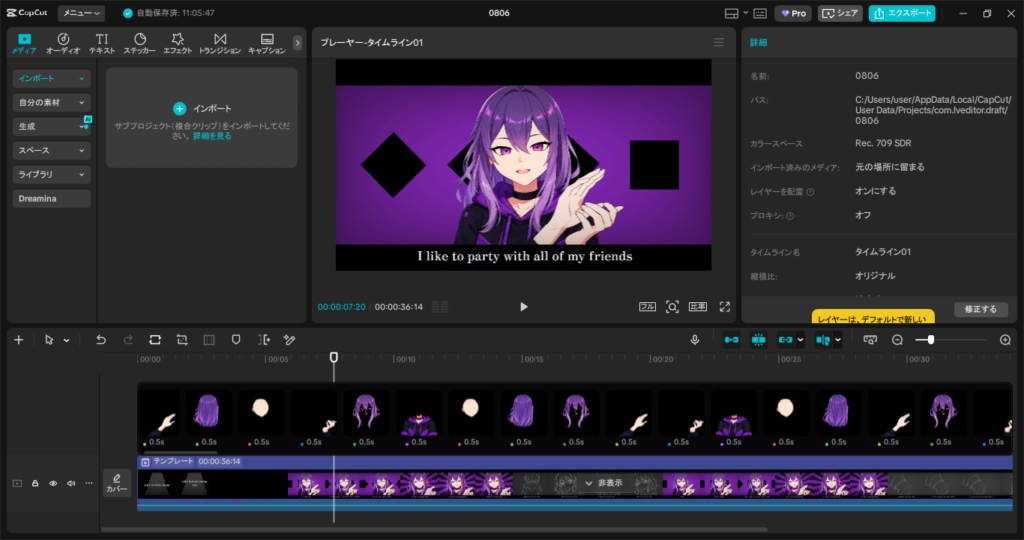Open the selection tool mode dropdown

point(66,340)
